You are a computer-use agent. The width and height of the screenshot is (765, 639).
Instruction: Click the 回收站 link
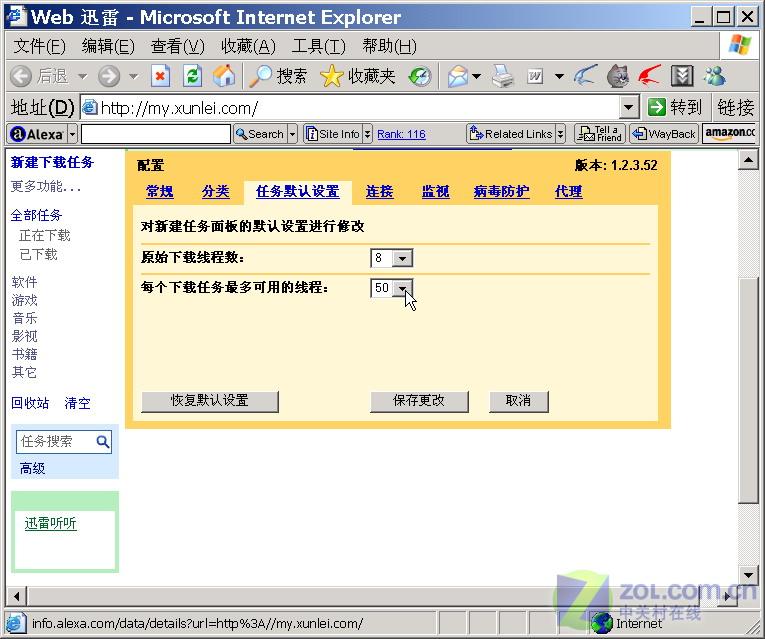30,403
